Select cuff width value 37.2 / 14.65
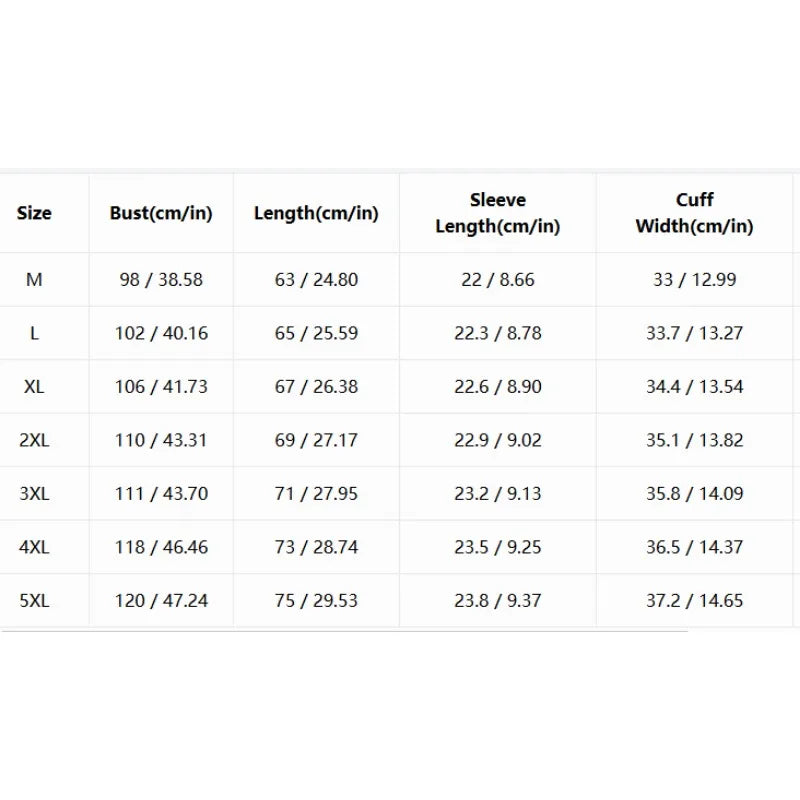Viewport: 800px width, 800px height. coord(694,601)
